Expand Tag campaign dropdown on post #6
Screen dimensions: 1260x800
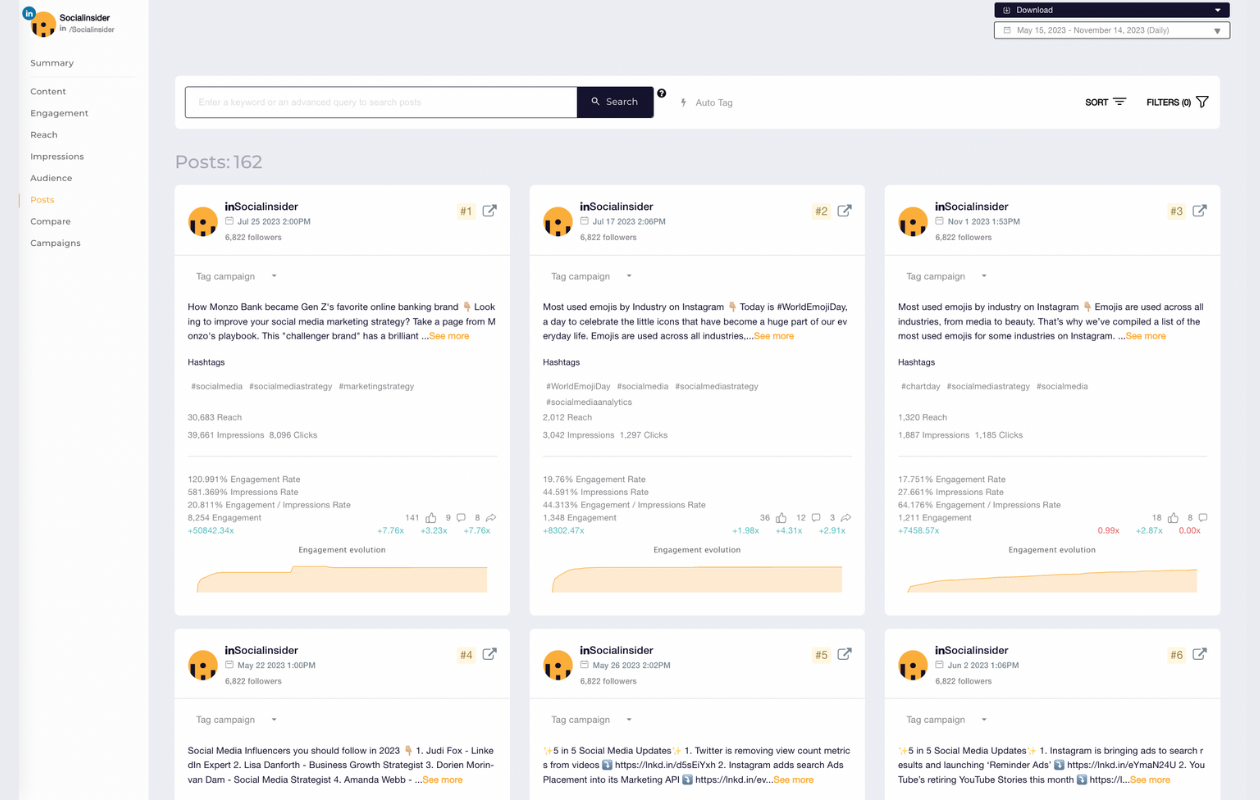[947, 720]
